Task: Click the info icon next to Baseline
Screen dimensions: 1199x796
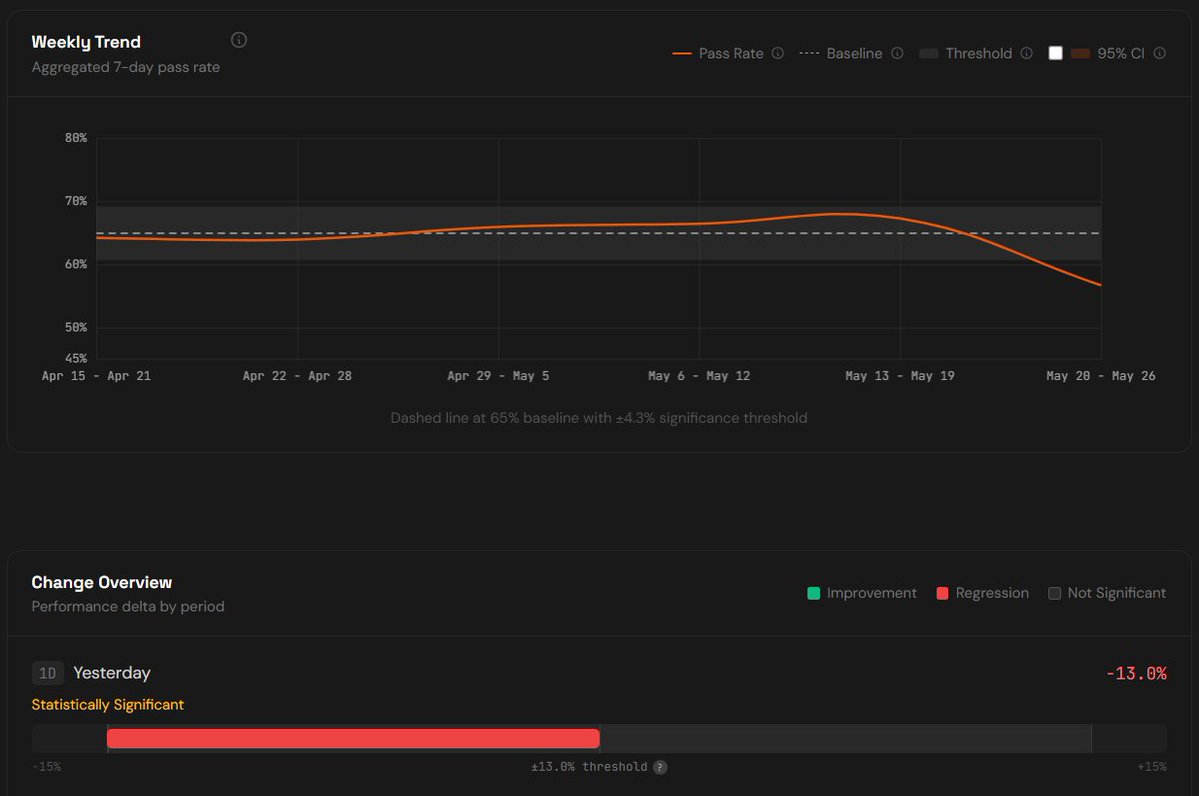Action: click(x=898, y=53)
